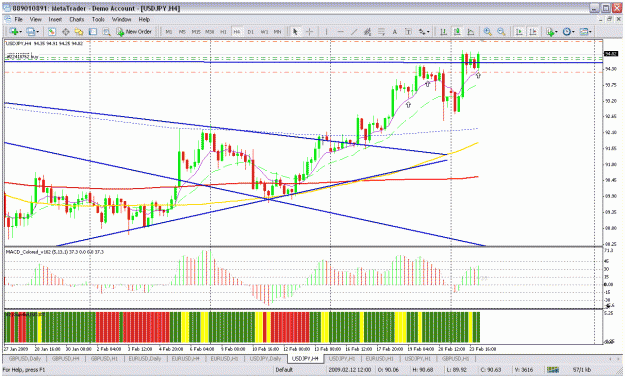Open the Profiles toolbar icon
The image size is (625, 376).
(x=30, y=31)
